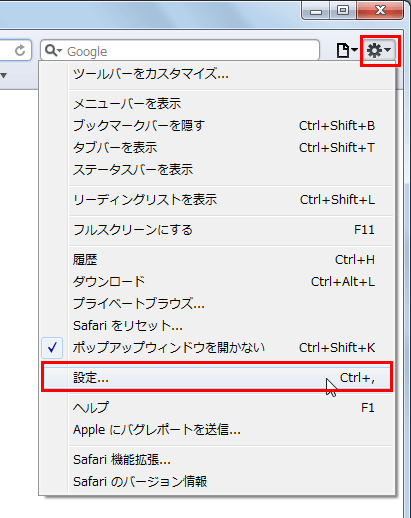Click Safari のバージョン情報
This screenshot has width=411, height=518.
click(217, 482)
